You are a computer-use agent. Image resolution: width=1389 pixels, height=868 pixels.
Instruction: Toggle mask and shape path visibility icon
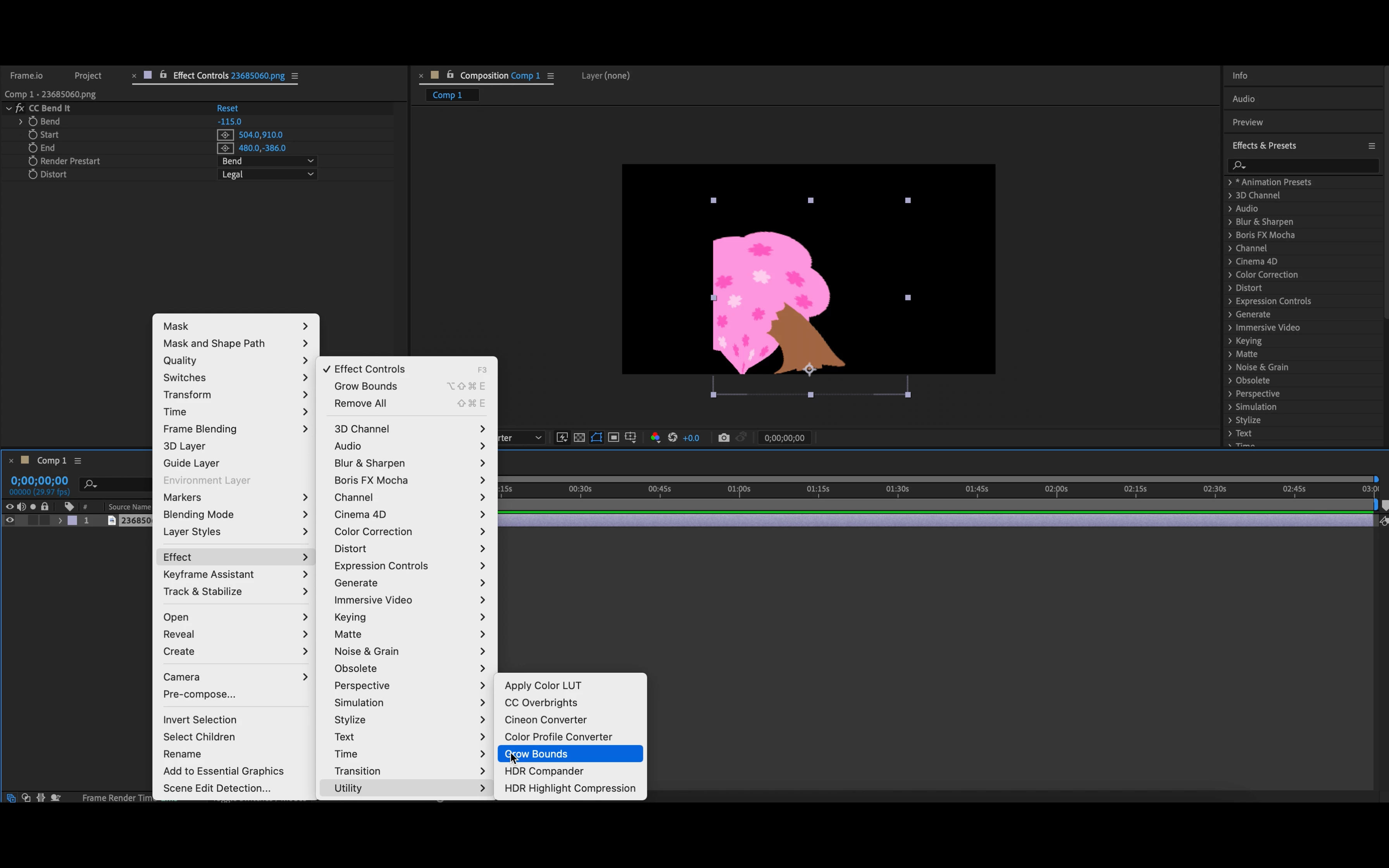click(596, 438)
